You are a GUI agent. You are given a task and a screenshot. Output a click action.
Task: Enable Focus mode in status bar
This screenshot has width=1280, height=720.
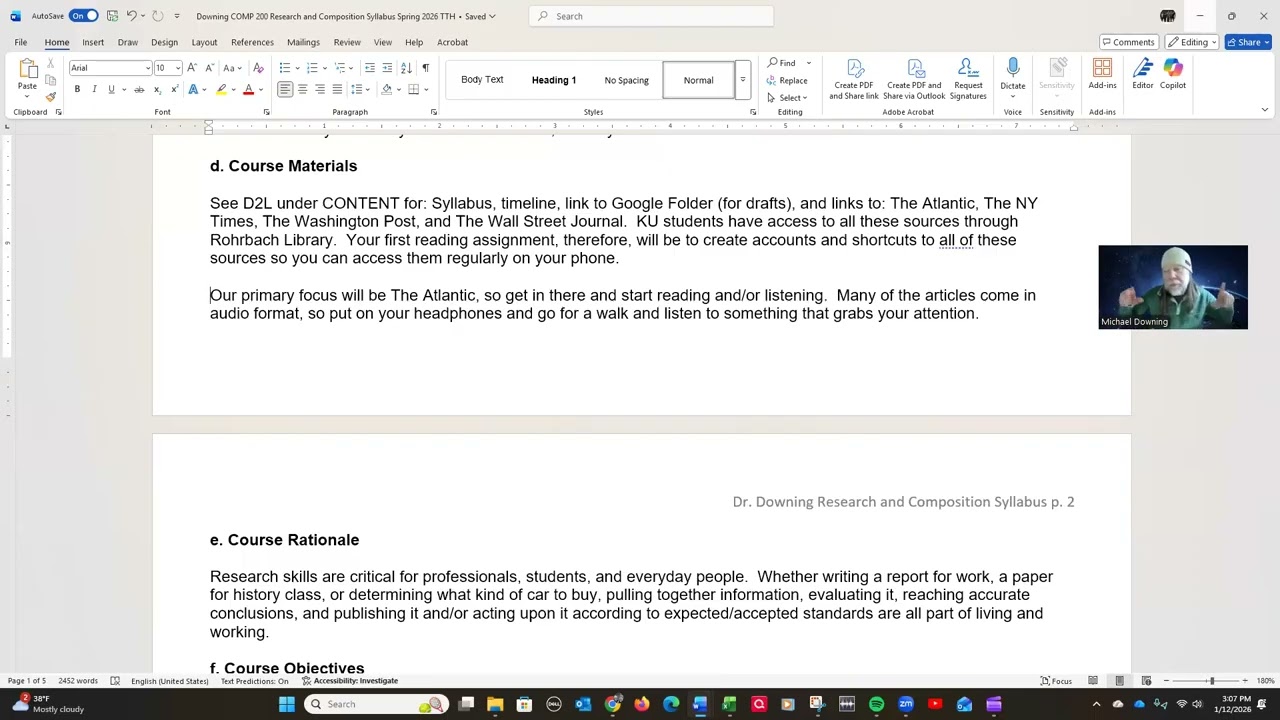pos(1056,681)
